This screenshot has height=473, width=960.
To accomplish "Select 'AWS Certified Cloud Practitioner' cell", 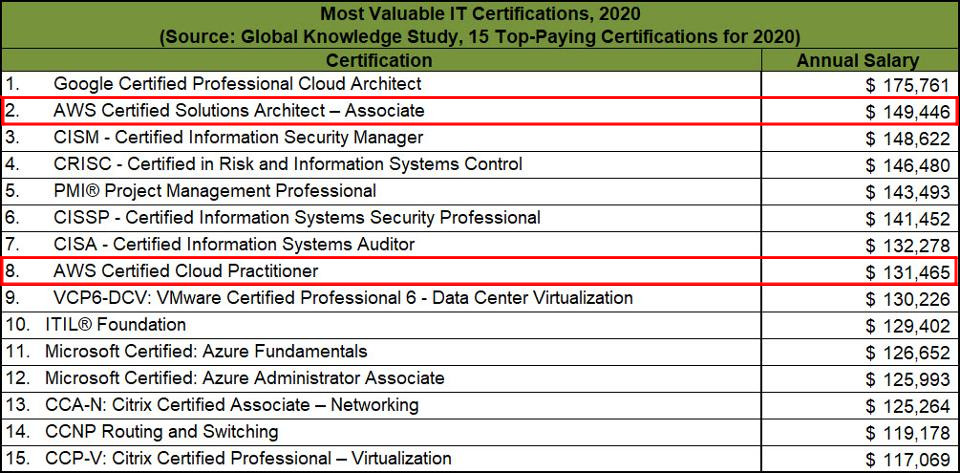I will click(381, 270).
